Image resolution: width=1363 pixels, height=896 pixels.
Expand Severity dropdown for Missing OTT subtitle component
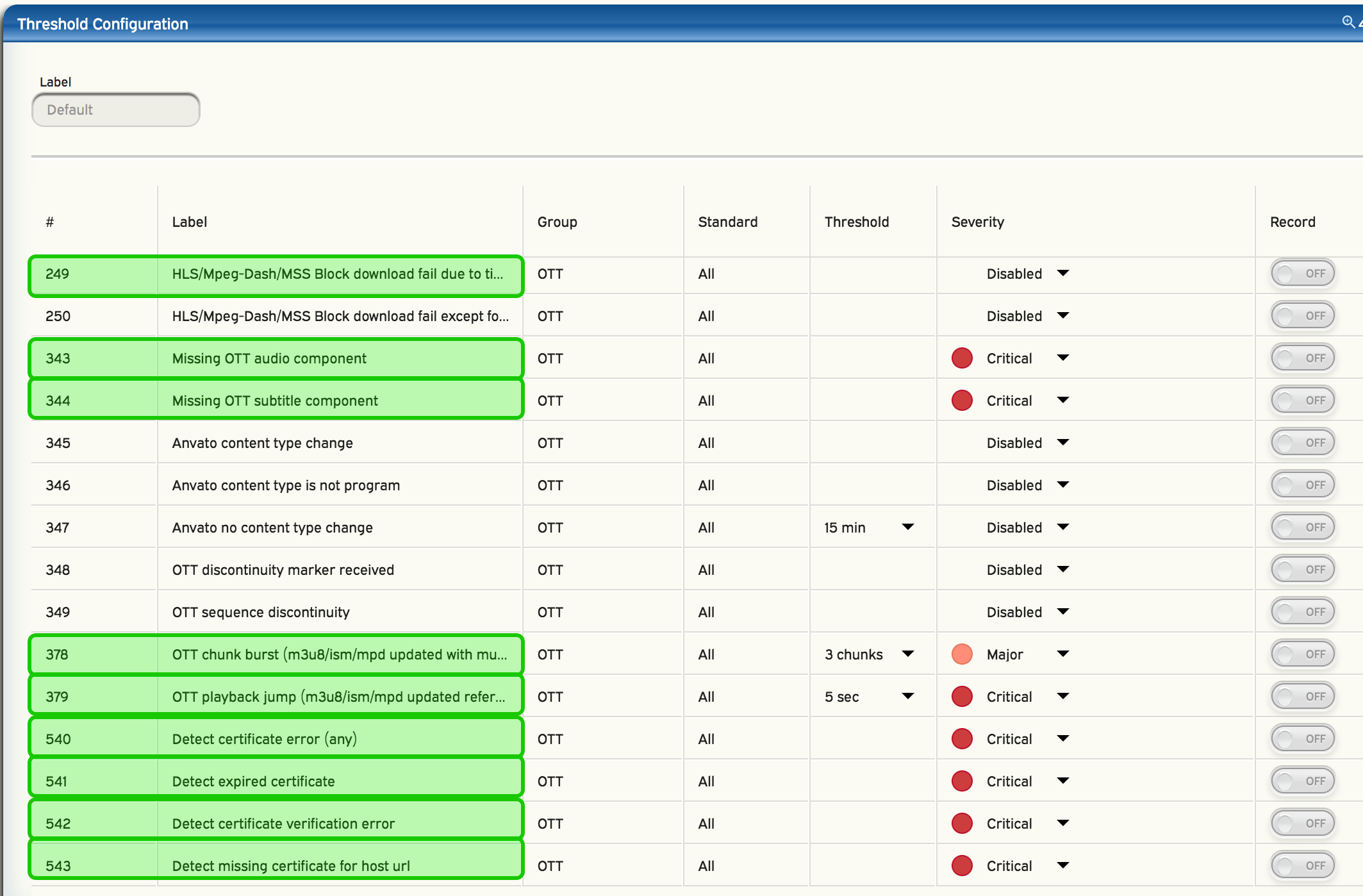[1062, 401]
